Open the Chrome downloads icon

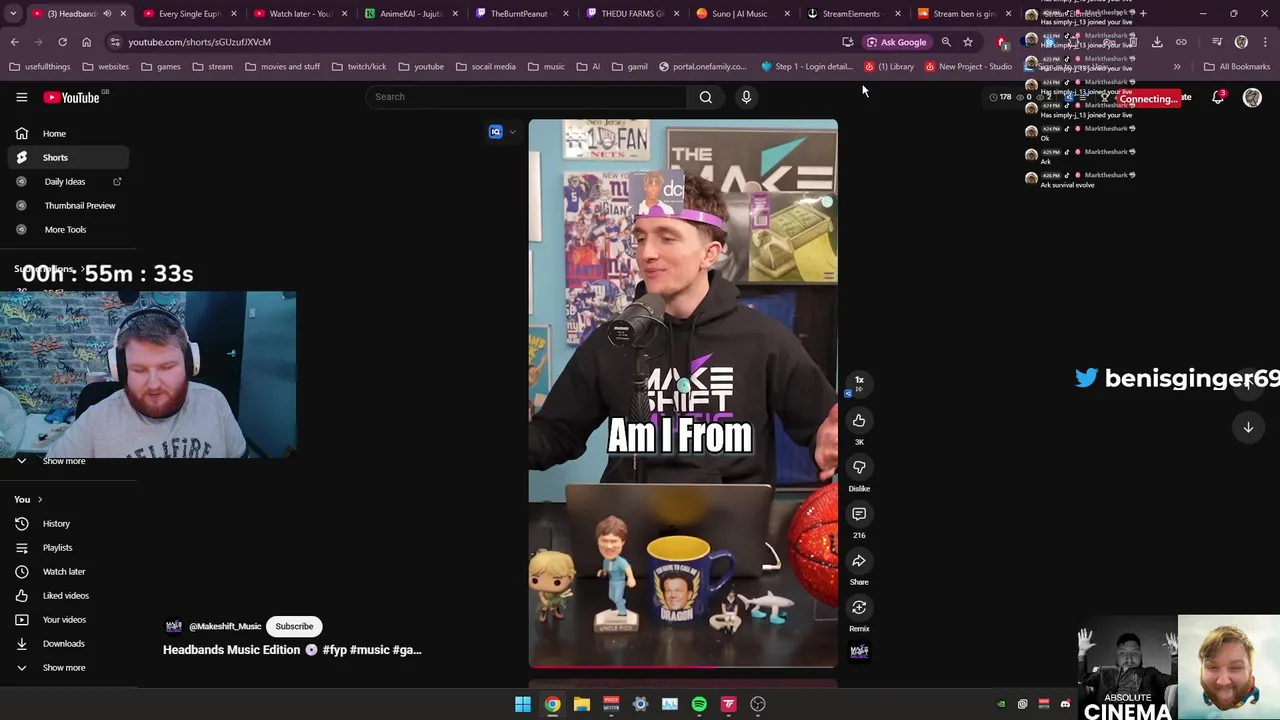click(x=1157, y=42)
